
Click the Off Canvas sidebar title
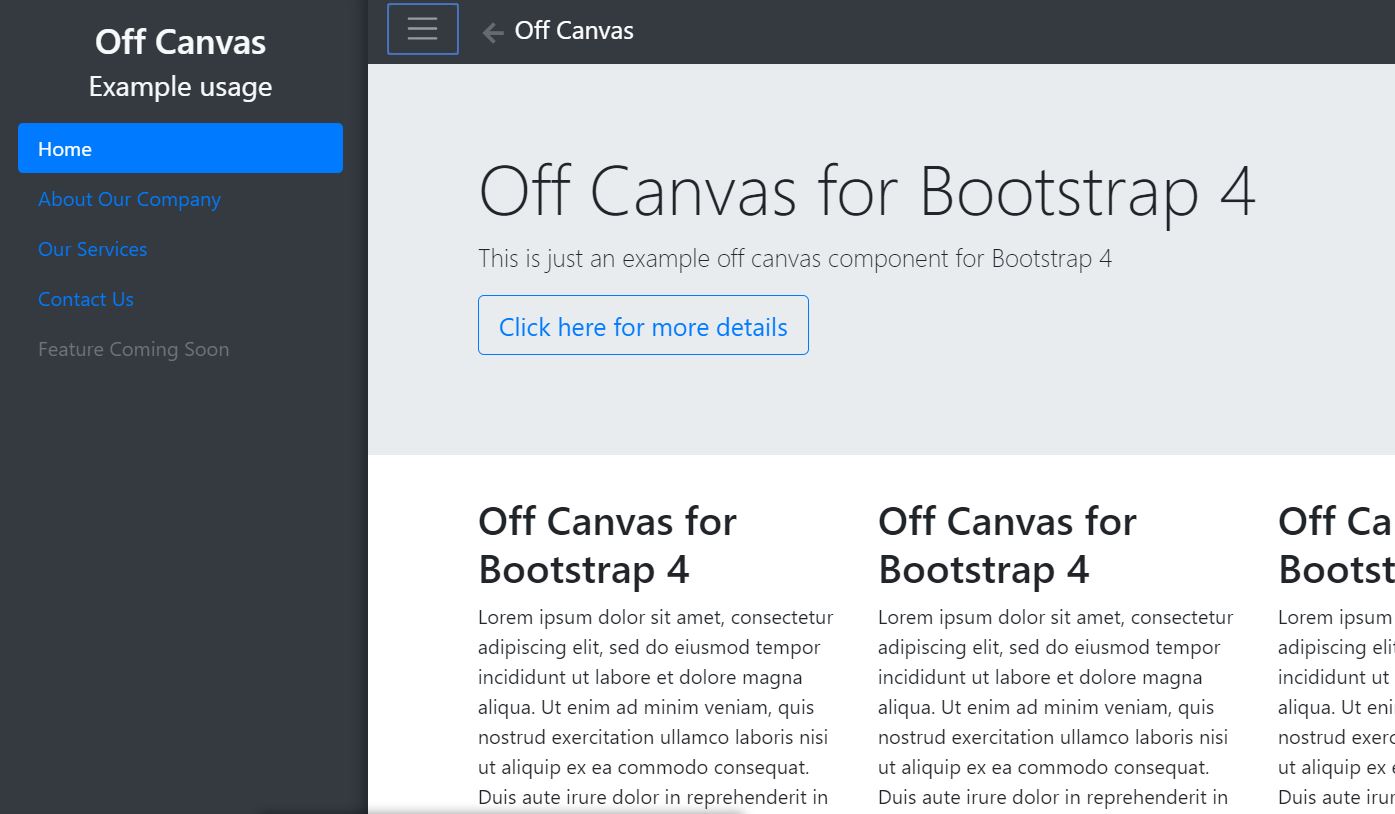click(x=180, y=41)
